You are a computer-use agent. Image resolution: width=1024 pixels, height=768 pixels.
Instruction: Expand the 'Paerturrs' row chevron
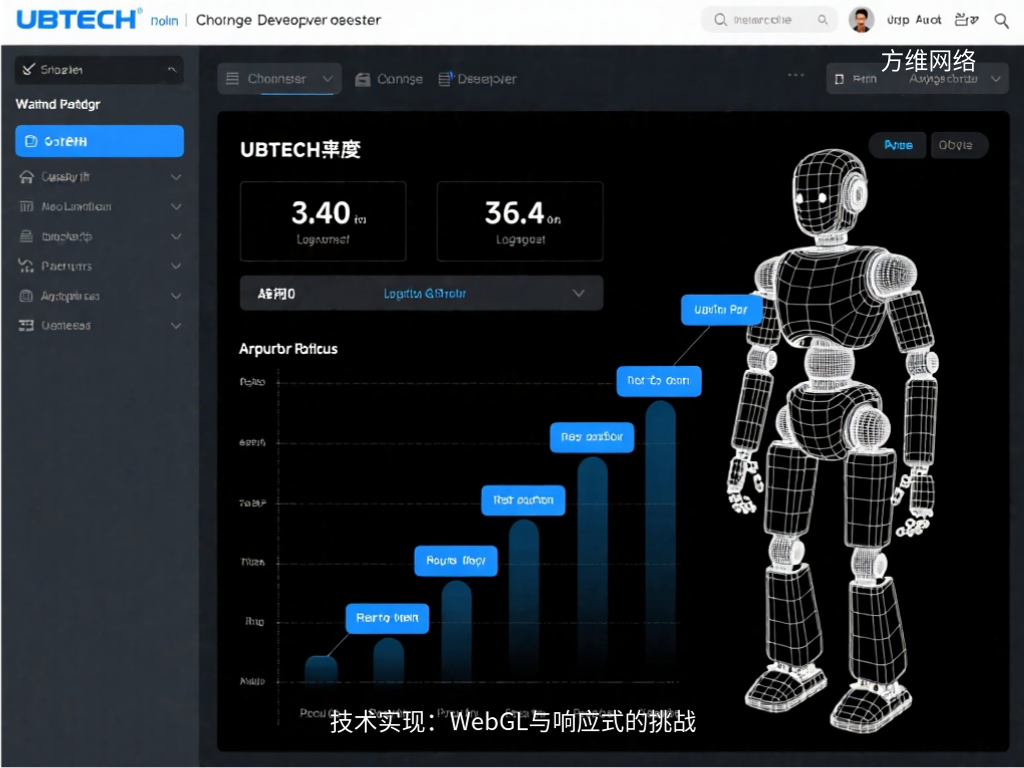[x=176, y=266]
